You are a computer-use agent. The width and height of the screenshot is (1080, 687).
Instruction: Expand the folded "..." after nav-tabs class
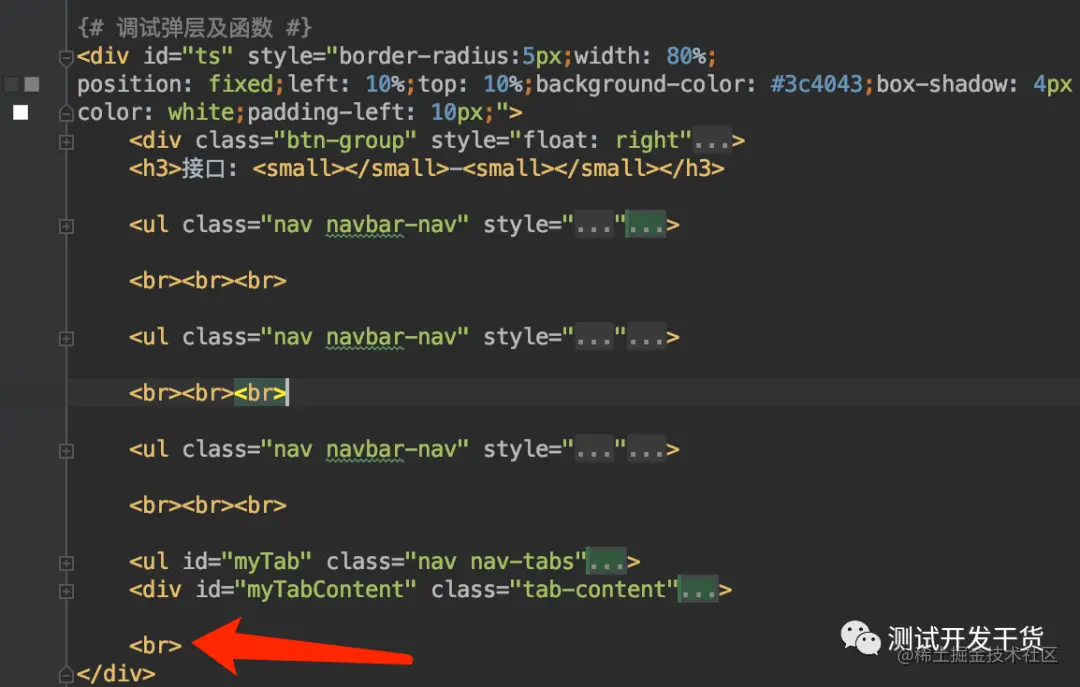tap(606, 562)
